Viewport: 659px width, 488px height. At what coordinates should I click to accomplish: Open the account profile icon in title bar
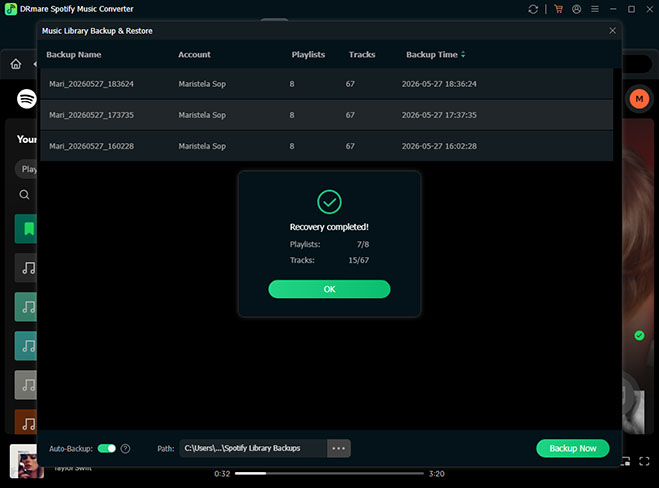(577, 9)
